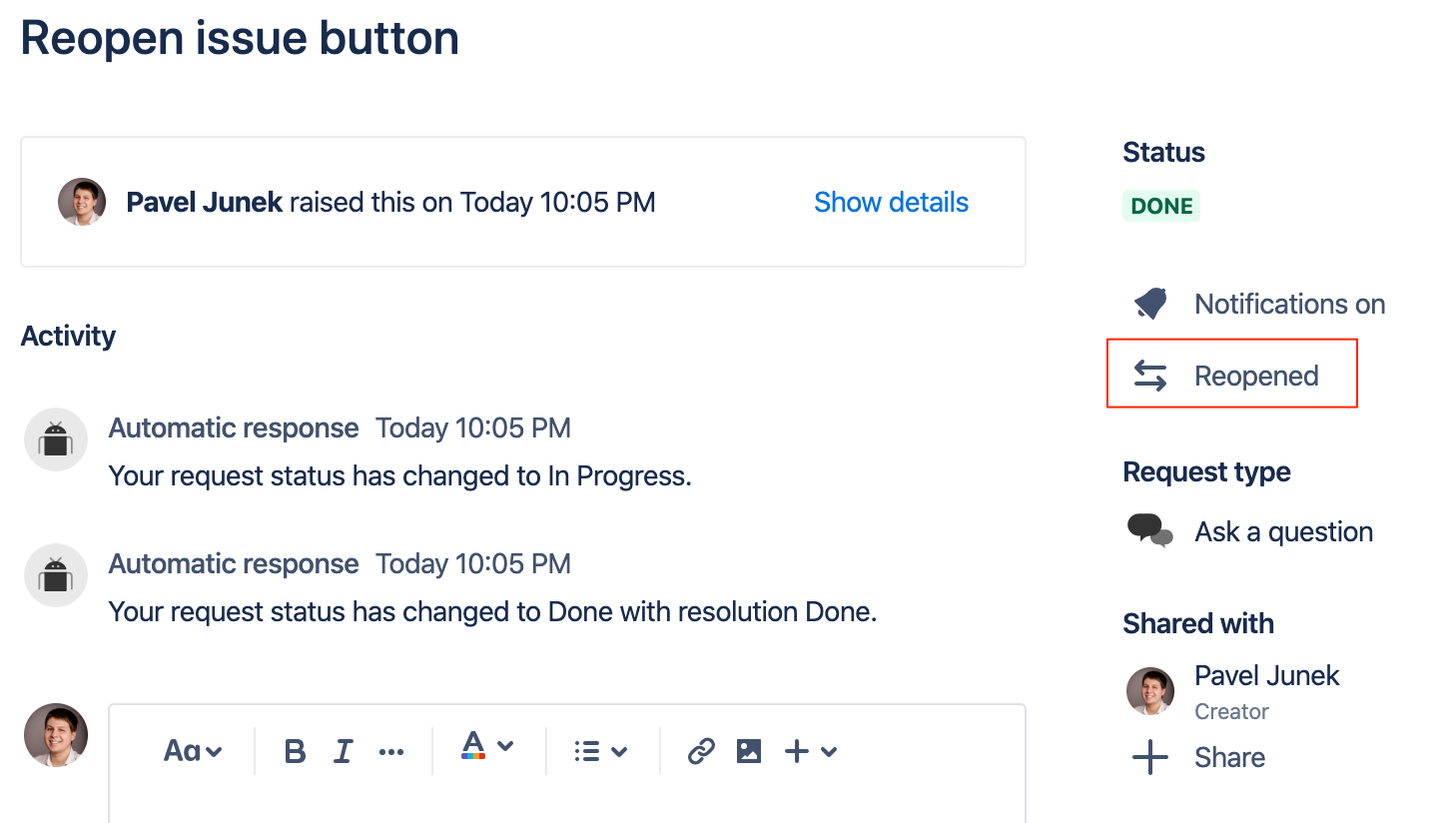
Task: Click the arrows icon inside the Reopened button
Action: tap(1150, 375)
